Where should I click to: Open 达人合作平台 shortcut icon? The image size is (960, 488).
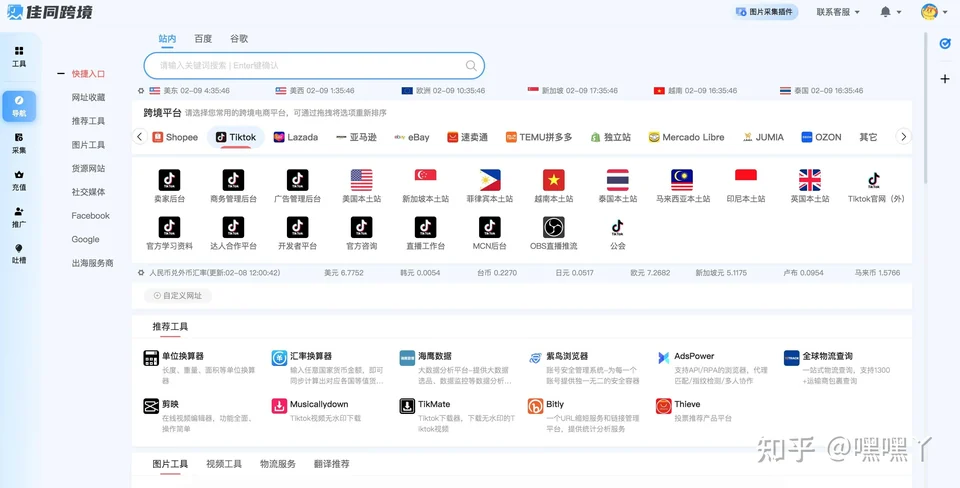pos(233,227)
